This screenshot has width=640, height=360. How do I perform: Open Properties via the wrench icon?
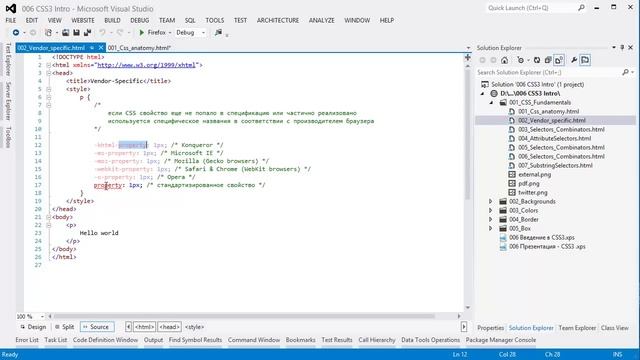[x=574, y=60]
